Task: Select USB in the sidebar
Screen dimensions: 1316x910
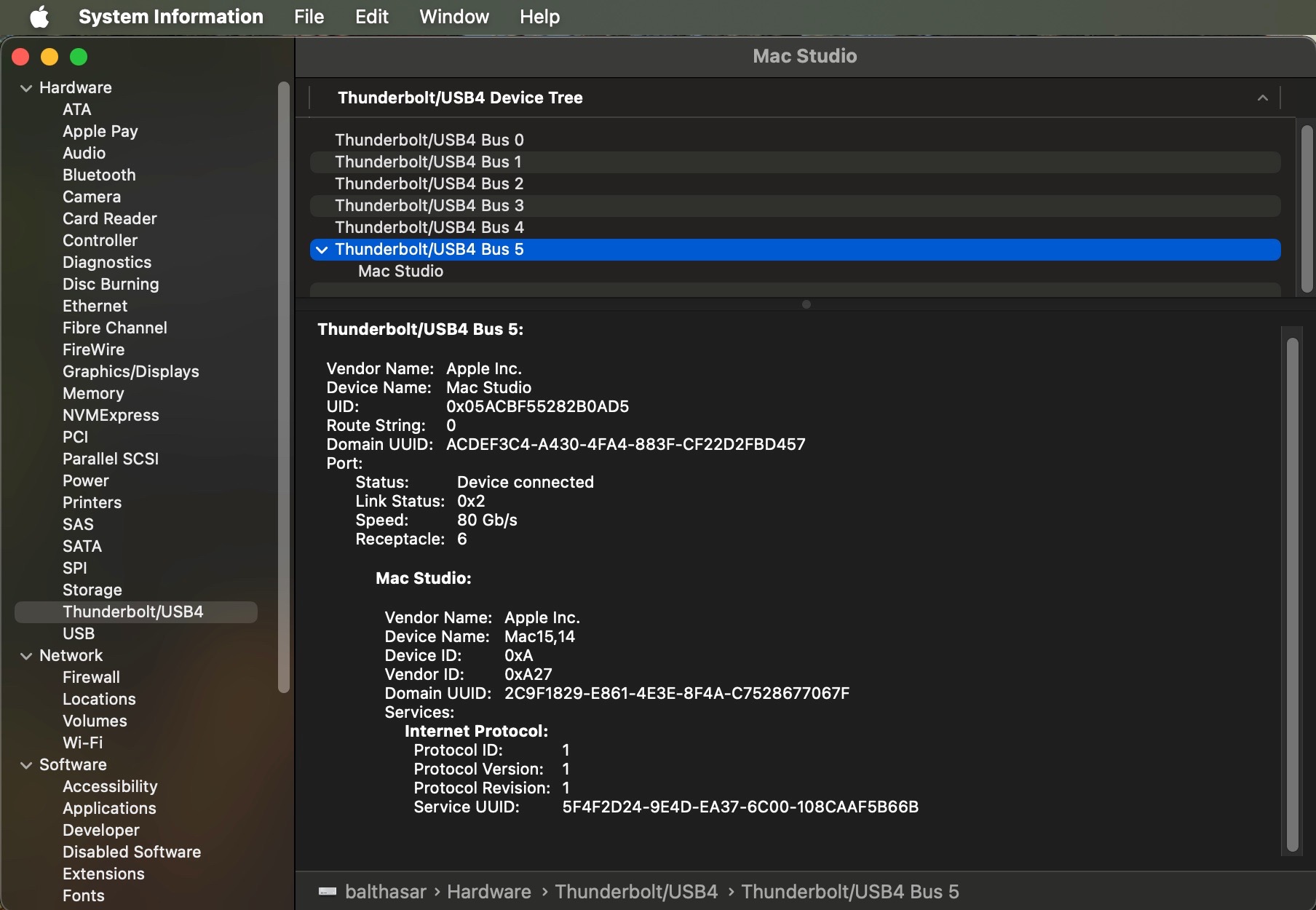Action: (x=78, y=633)
